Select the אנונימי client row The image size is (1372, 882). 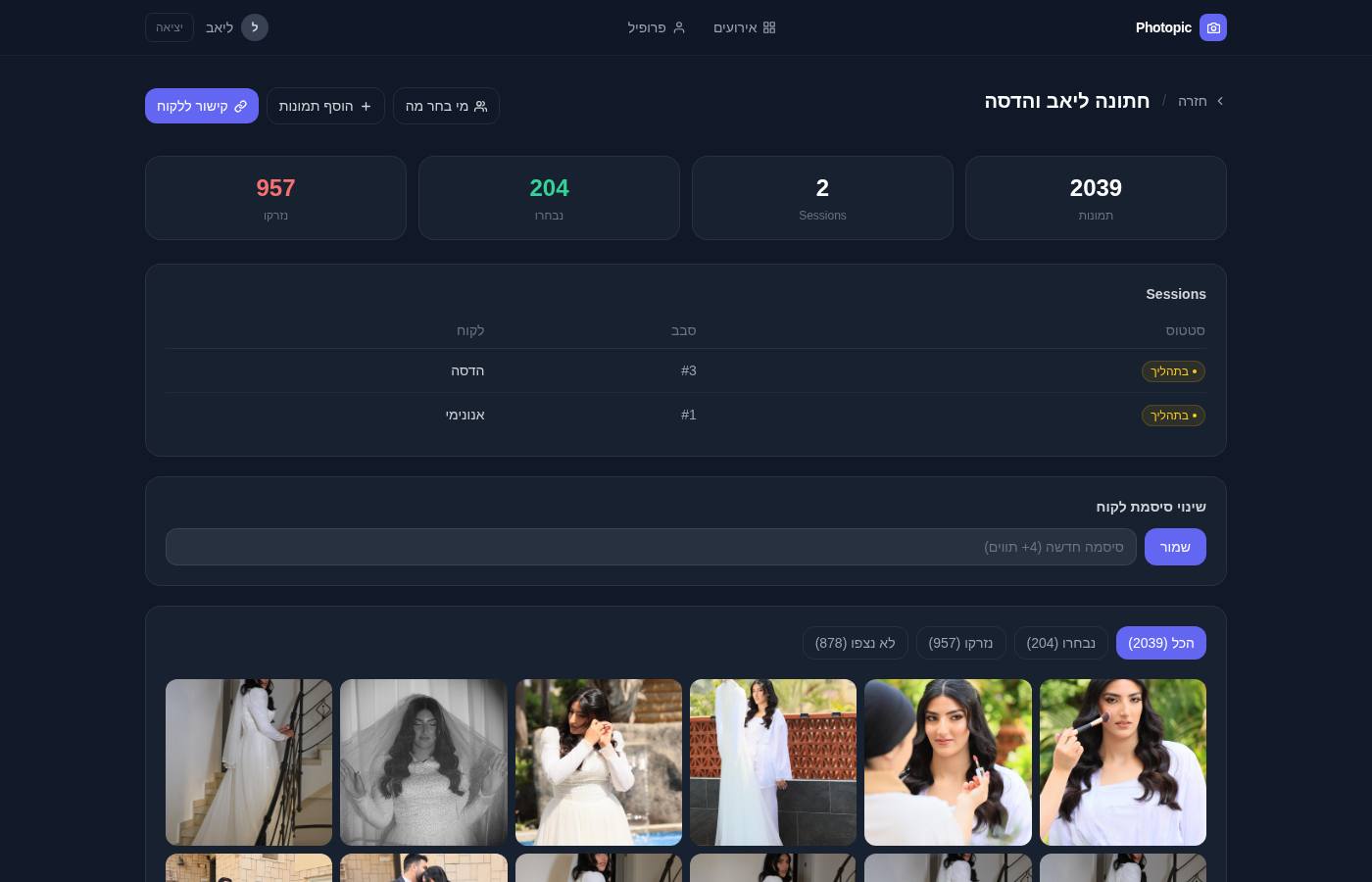pos(686,415)
